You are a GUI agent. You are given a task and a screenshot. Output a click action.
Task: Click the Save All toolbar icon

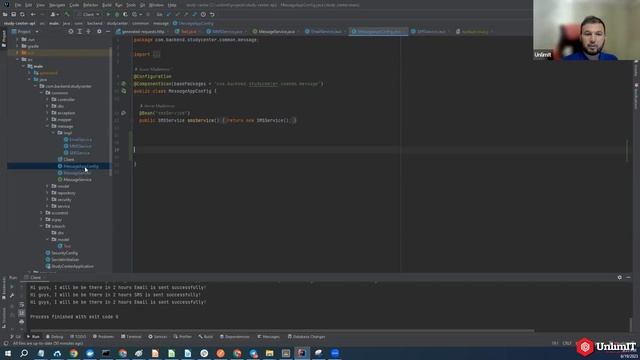pyautogui.click(x=13, y=14)
